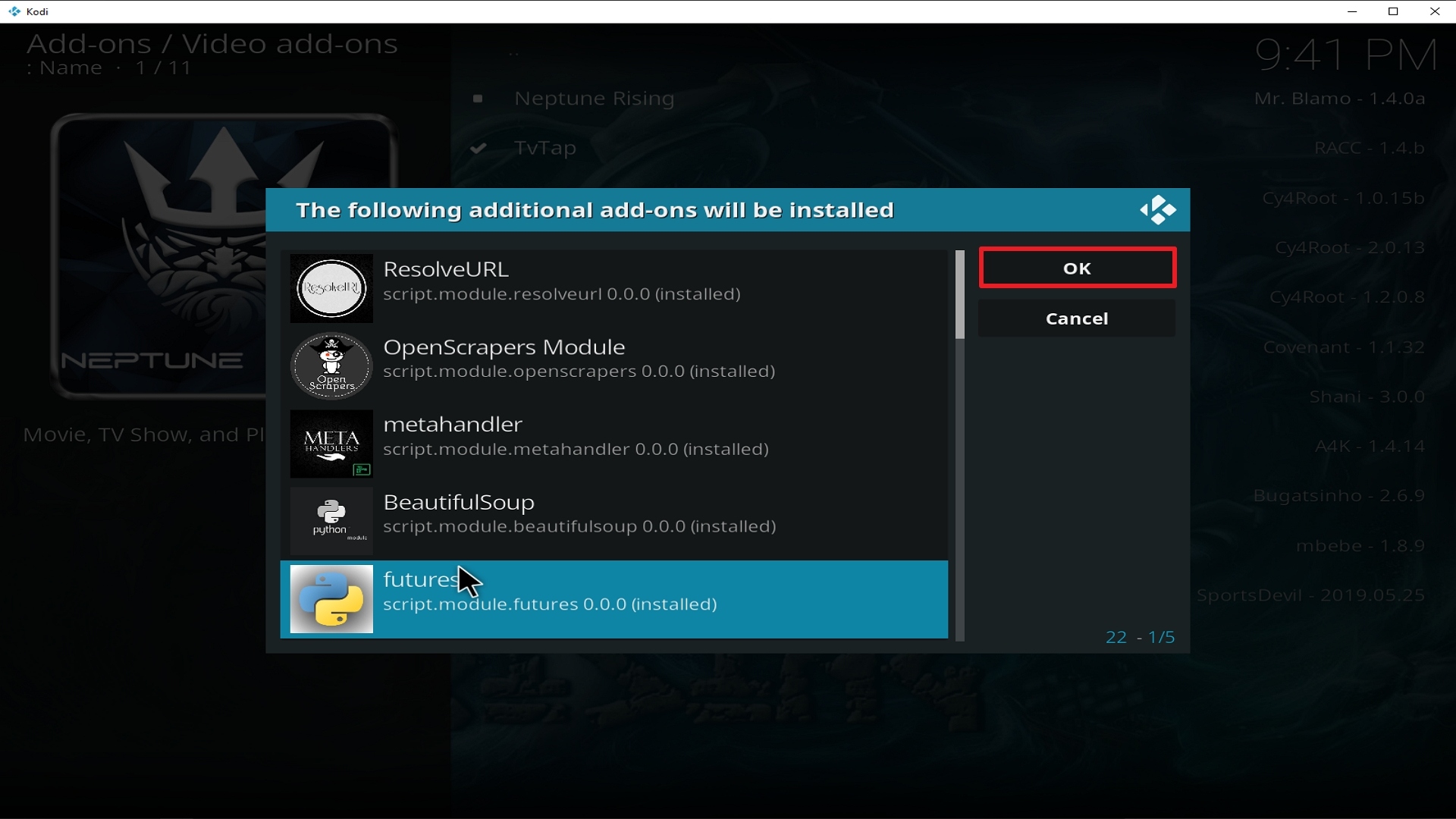Viewport: 1456px width, 819px height.
Task: Select the ResolveURL icon thumbnail
Action: 331,288
